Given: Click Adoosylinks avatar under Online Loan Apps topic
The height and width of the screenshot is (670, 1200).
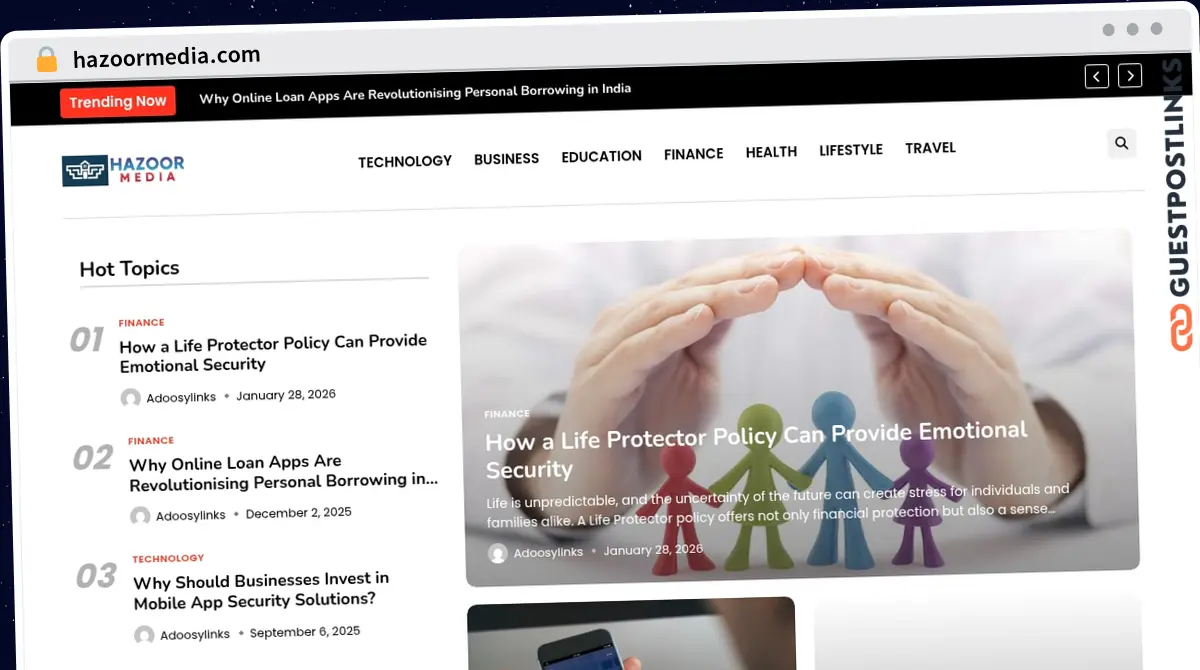Looking at the screenshot, I should click(x=140, y=516).
